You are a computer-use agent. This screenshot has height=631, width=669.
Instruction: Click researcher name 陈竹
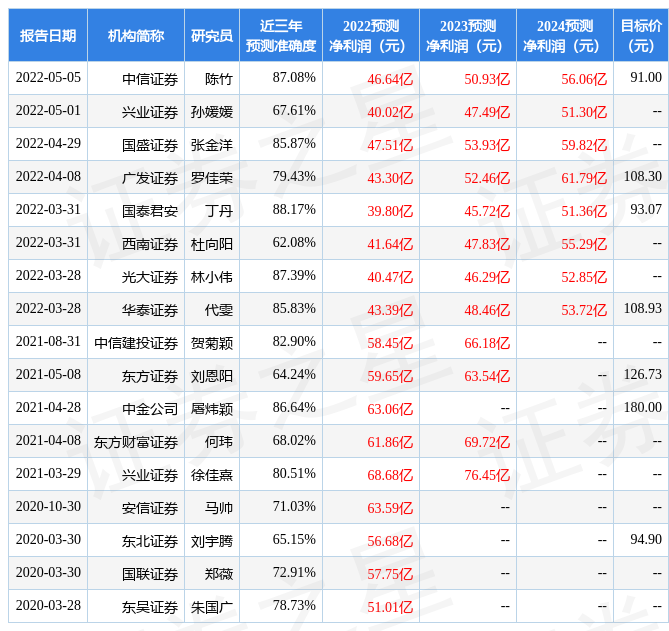219,79
